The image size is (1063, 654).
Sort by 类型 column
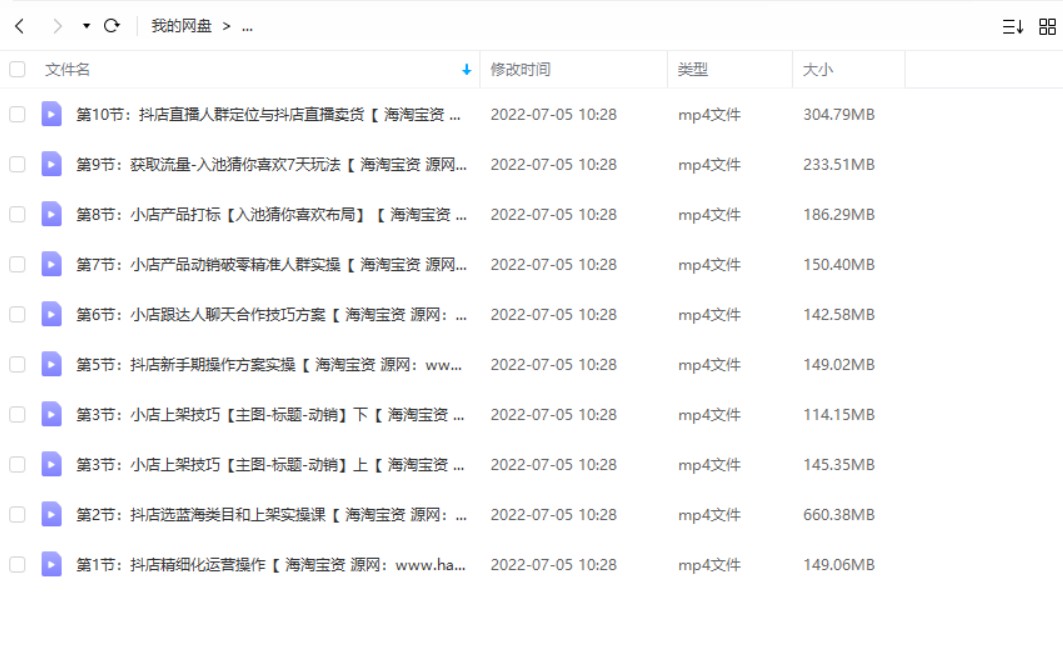(692, 69)
